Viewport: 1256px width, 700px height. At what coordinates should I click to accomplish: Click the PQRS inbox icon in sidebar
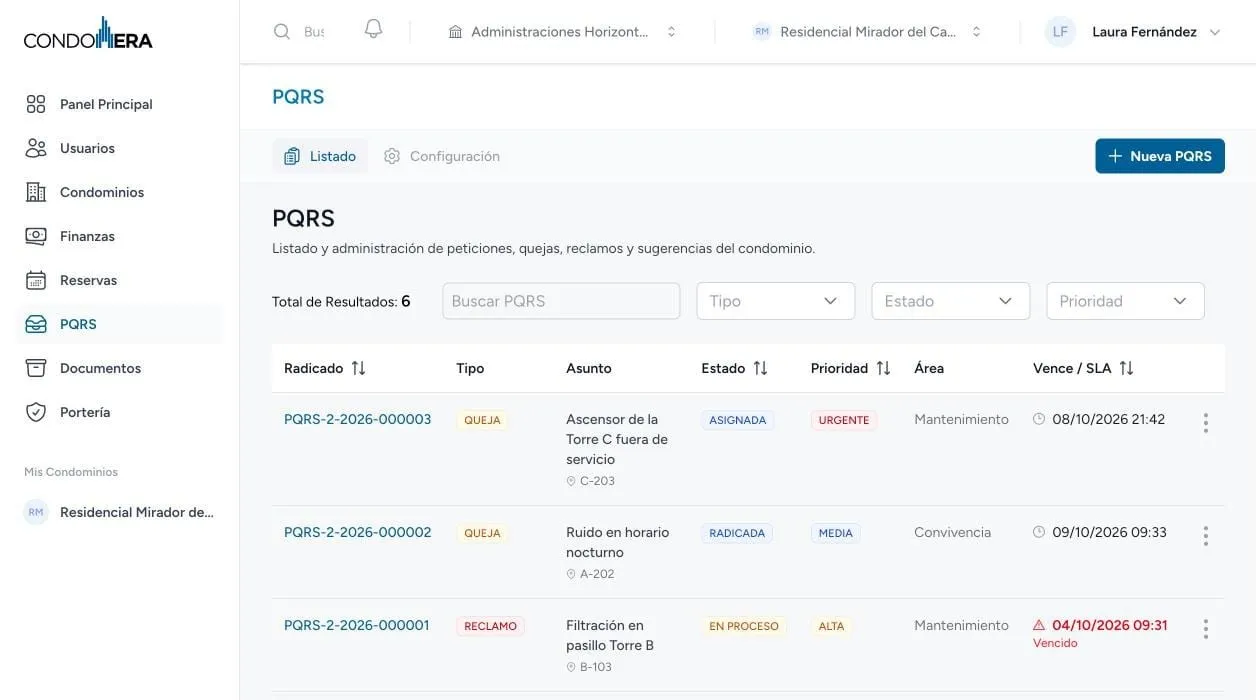36,324
